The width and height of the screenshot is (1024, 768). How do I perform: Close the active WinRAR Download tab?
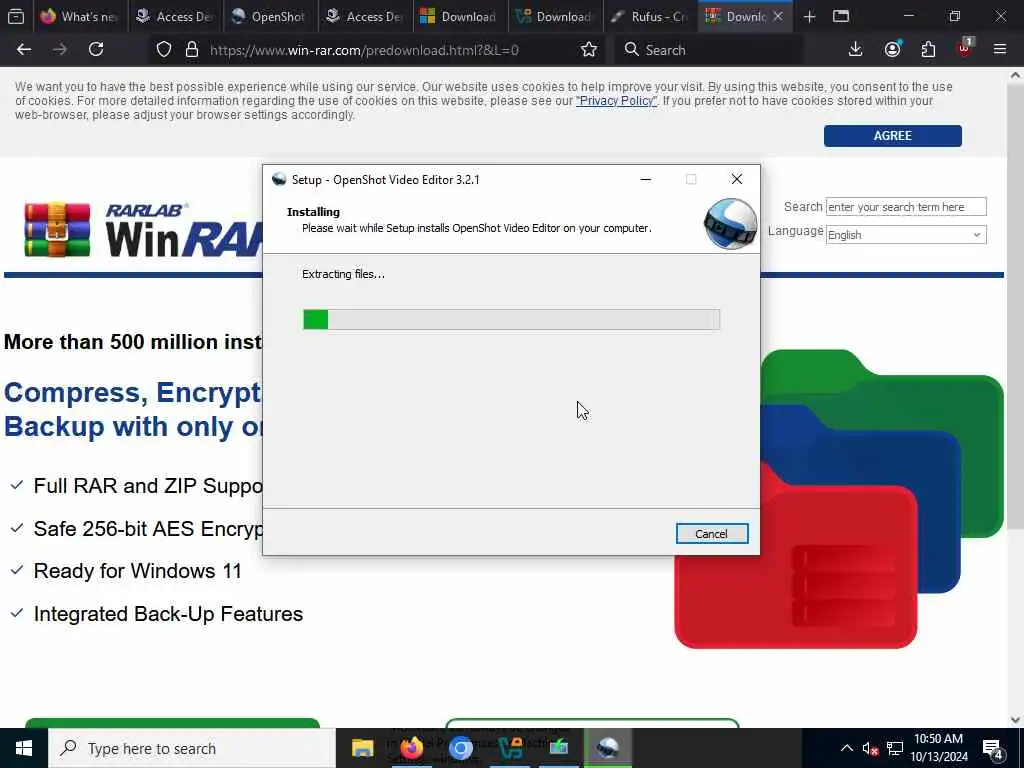(778, 16)
